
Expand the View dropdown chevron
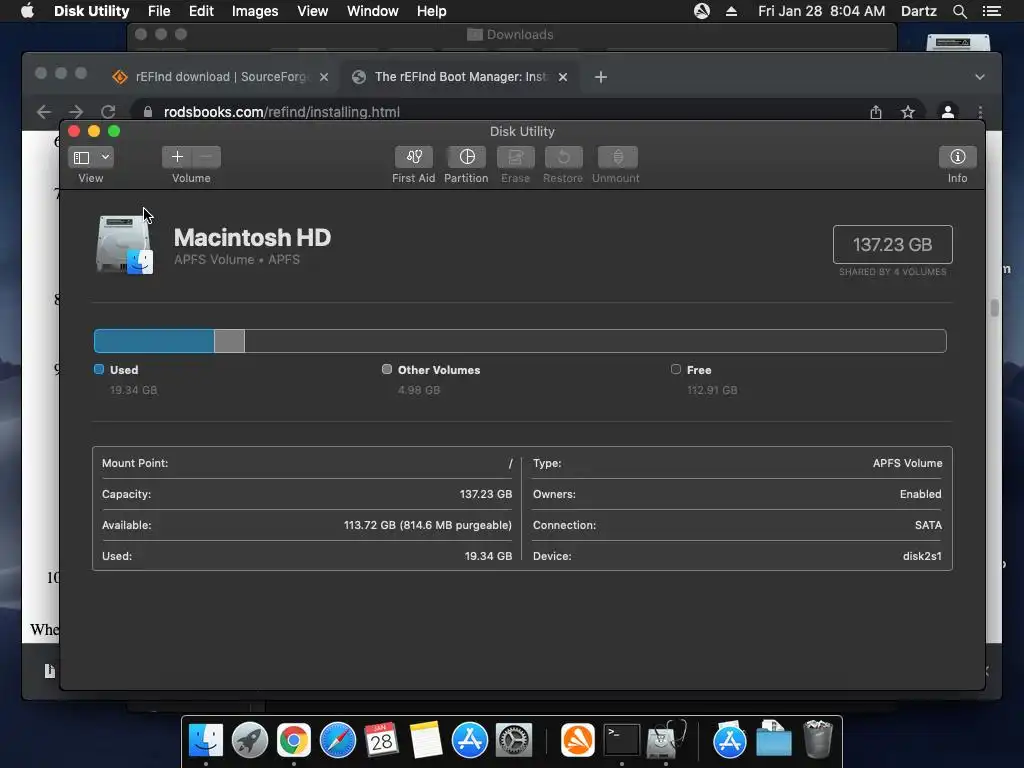105,157
